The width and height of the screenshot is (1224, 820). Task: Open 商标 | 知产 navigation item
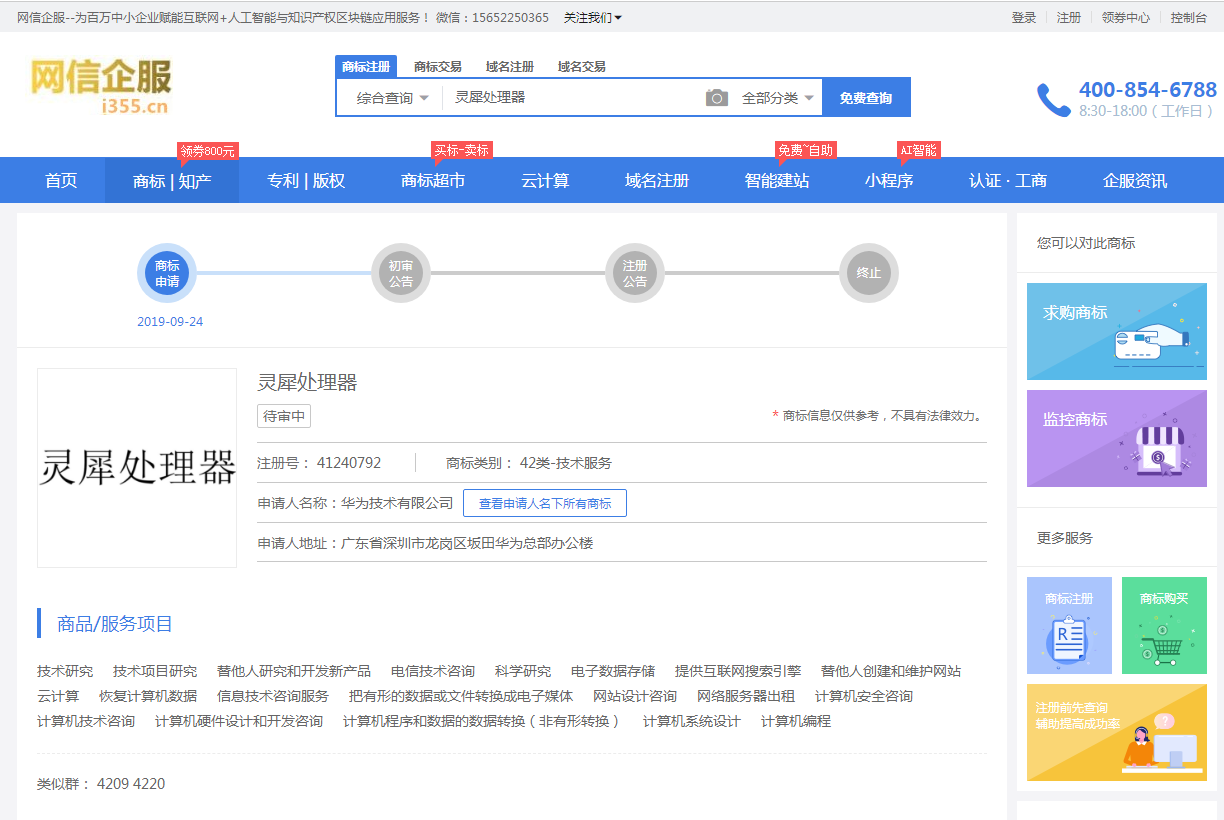pyautogui.click(x=172, y=180)
